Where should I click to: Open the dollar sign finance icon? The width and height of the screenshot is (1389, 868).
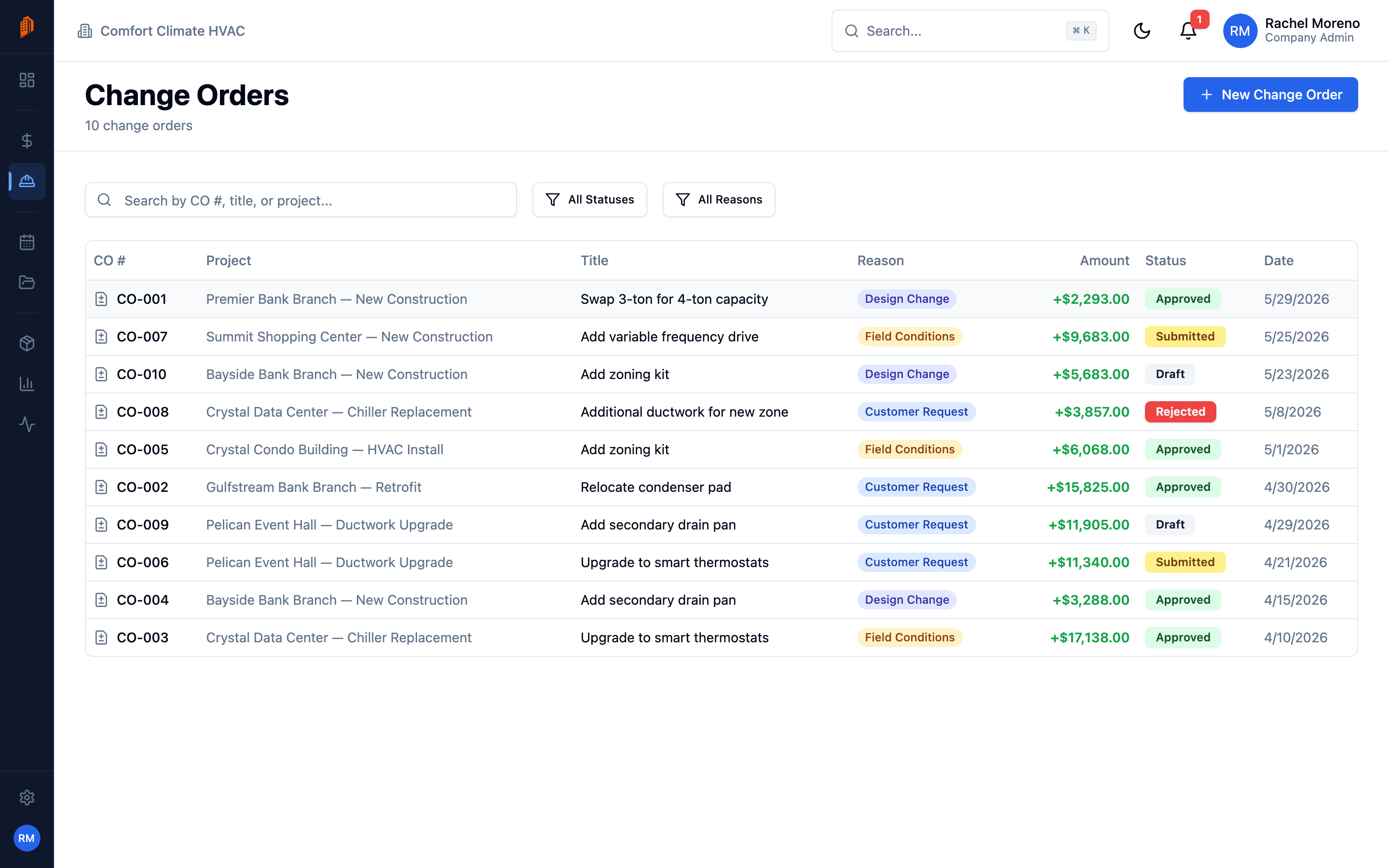27,141
